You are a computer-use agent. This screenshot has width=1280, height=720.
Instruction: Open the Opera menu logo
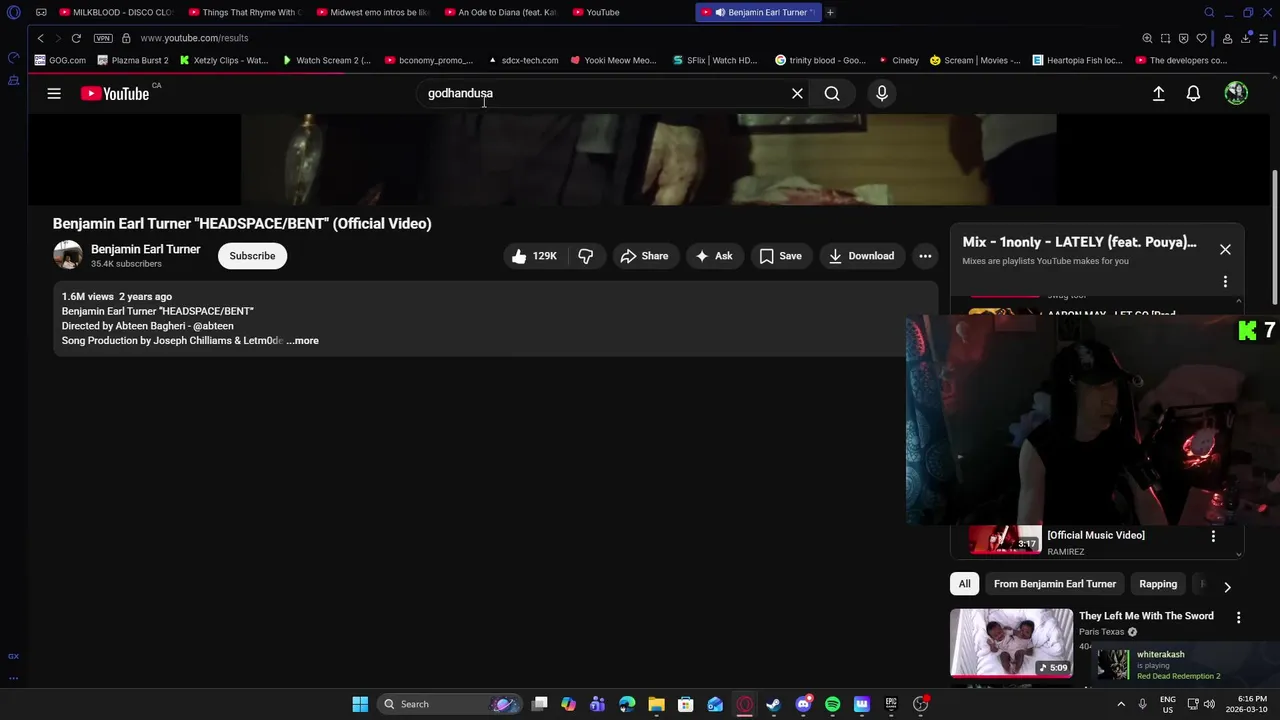14,12
